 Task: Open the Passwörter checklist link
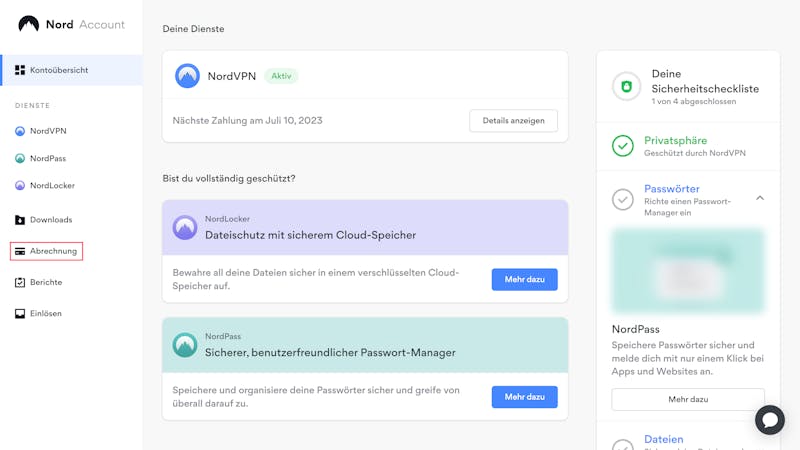coord(671,189)
